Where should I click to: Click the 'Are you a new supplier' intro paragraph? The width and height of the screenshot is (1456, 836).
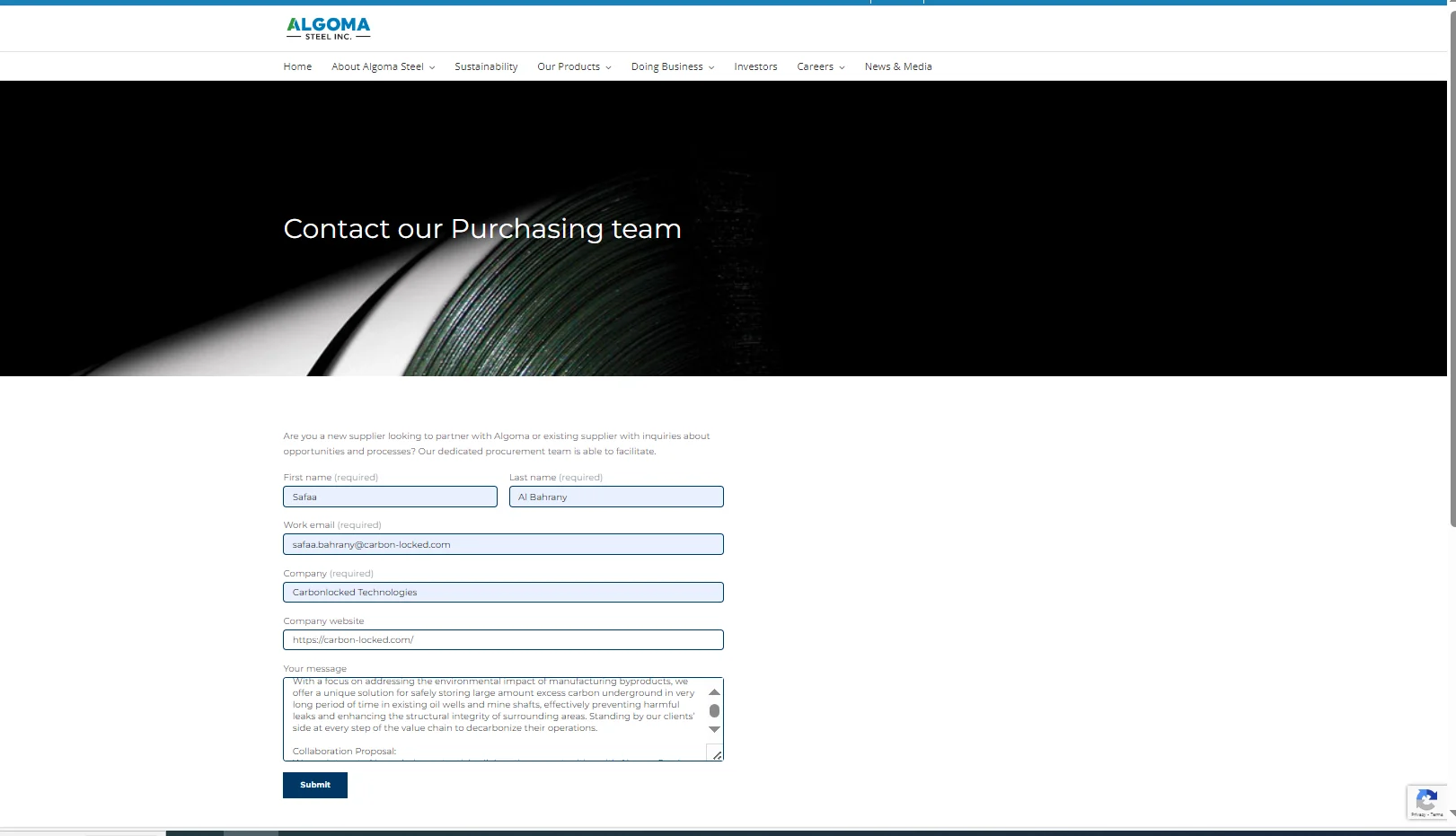tap(497, 444)
